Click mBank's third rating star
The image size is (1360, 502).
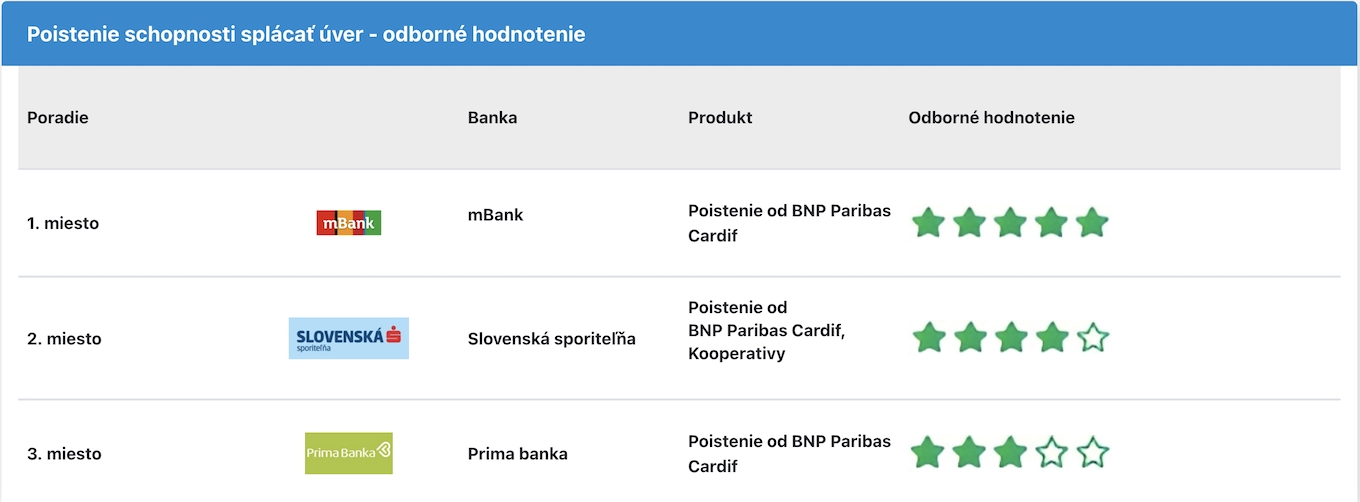coord(1011,222)
